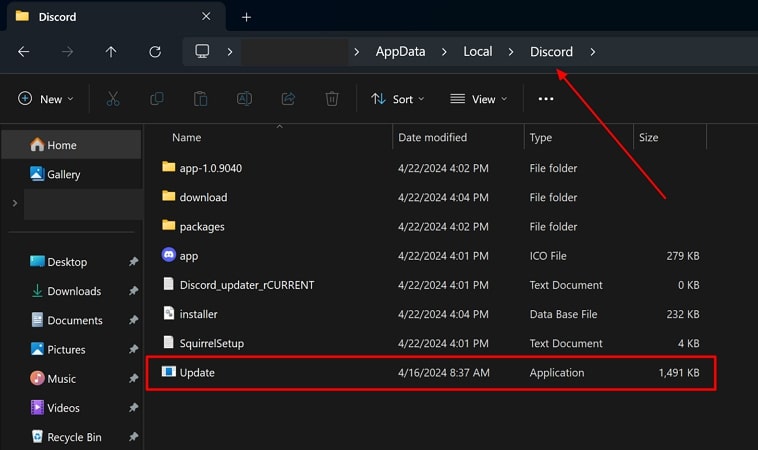This screenshot has width=758, height=450.
Task: Refresh the current folder view
Action: coord(155,52)
